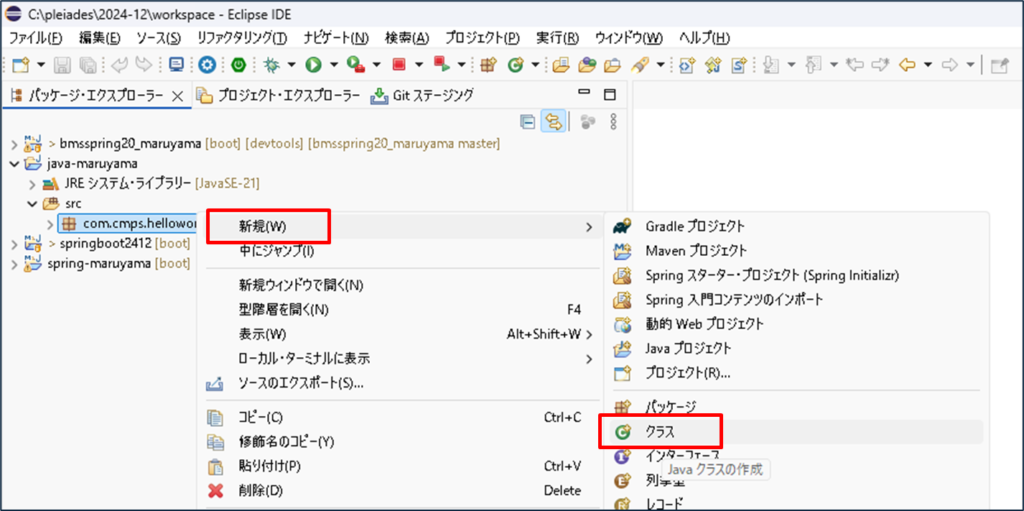Close the パッケージ・エクスプローラー tab
Viewport: 1024px width, 511px height.
point(178,96)
